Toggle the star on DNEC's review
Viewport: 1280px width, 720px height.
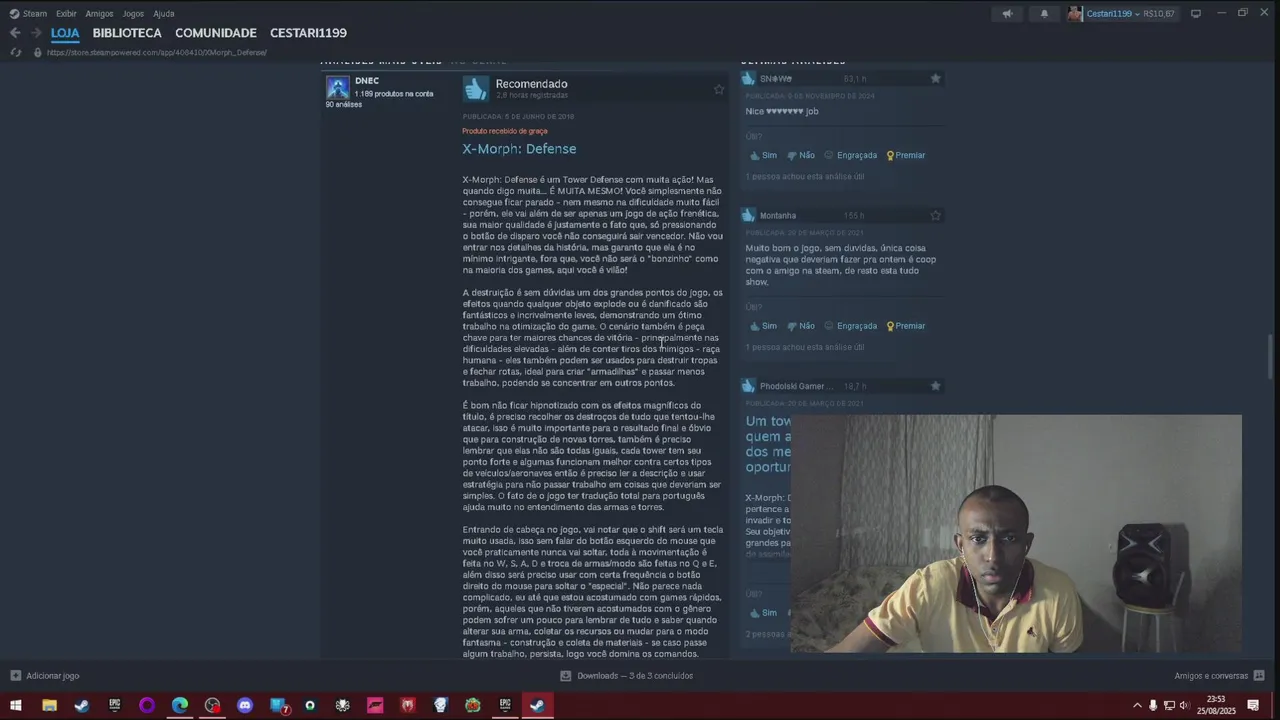click(x=718, y=89)
